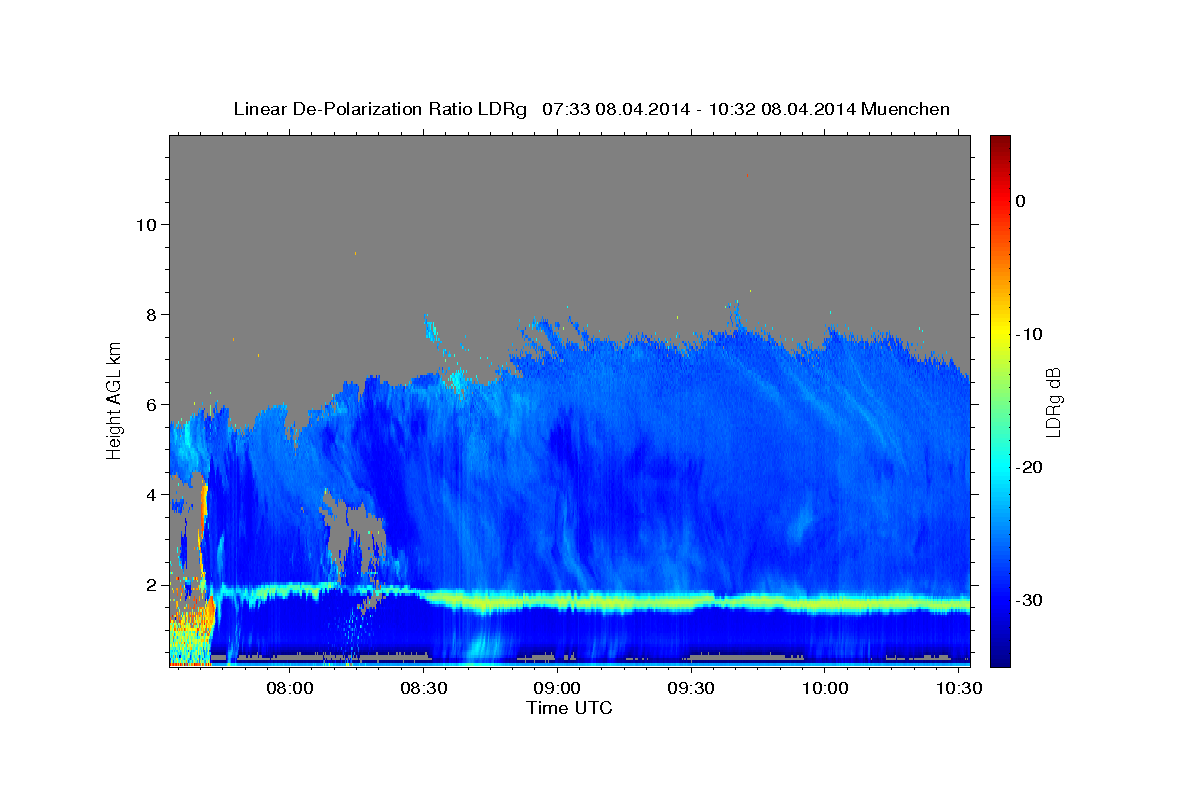Click the height tick label 2
The width and height of the screenshot is (1200, 800).
tap(153, 585)
